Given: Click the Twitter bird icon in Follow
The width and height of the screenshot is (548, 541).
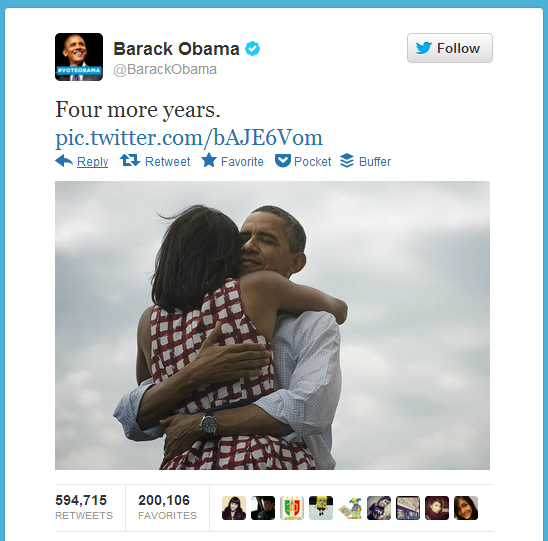Looking at the screenshot, I should point(424,48).
